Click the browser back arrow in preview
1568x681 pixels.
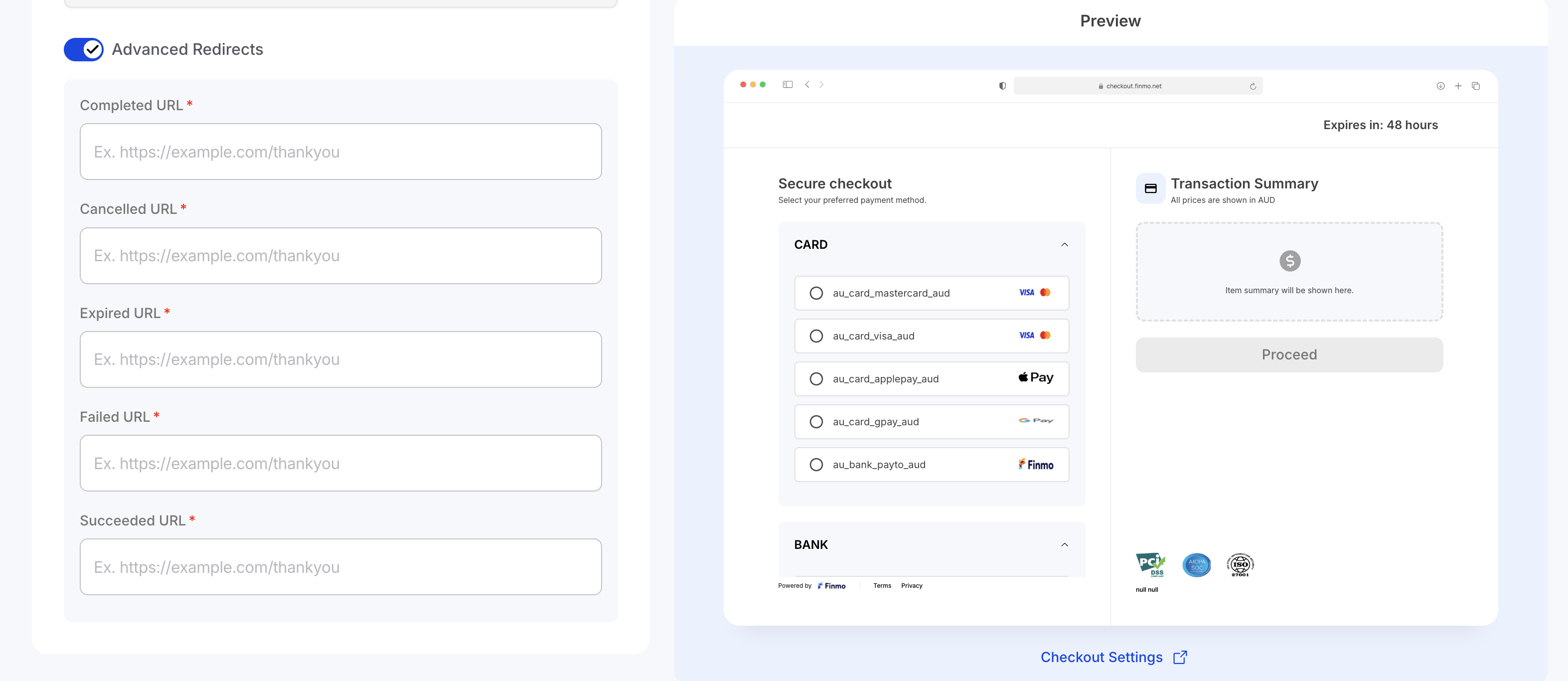(807, 85)
